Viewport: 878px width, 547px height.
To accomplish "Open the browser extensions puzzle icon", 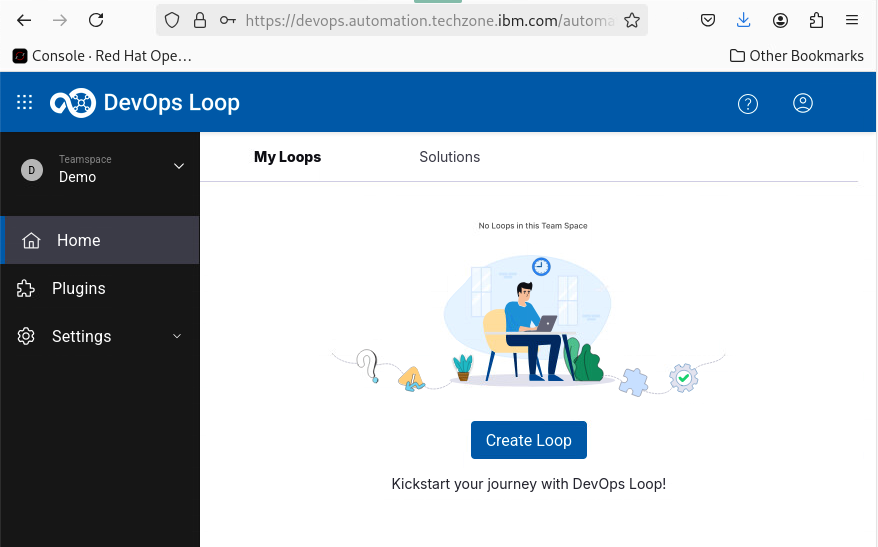I will [x=816, y=21].
